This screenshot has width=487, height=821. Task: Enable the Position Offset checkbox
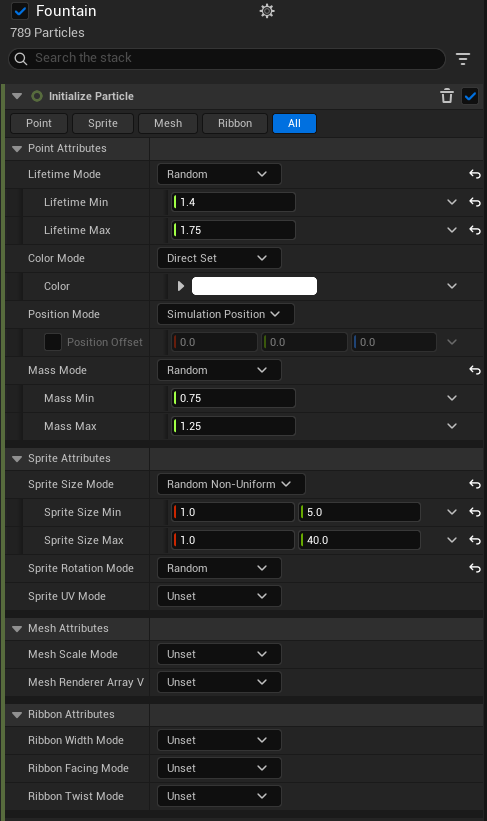[53, 342]
